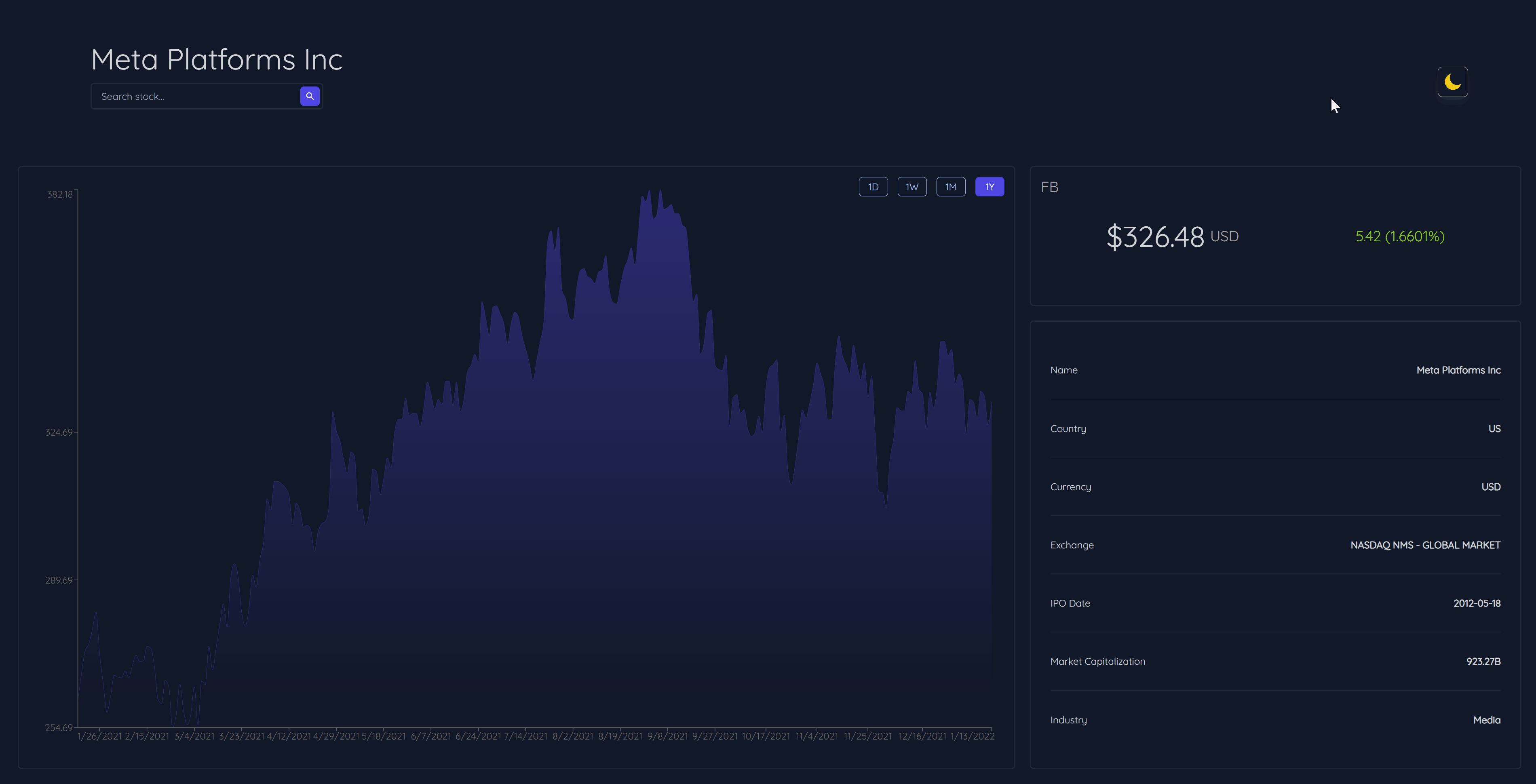This screenshot has width=1536, height=784.
Task: Switch chart to 1W range
Action: 912,187
